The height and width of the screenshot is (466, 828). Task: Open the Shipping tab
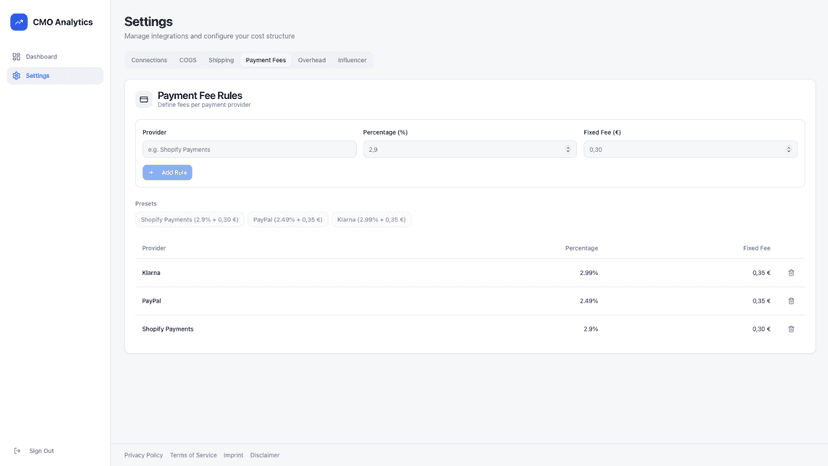221,60
